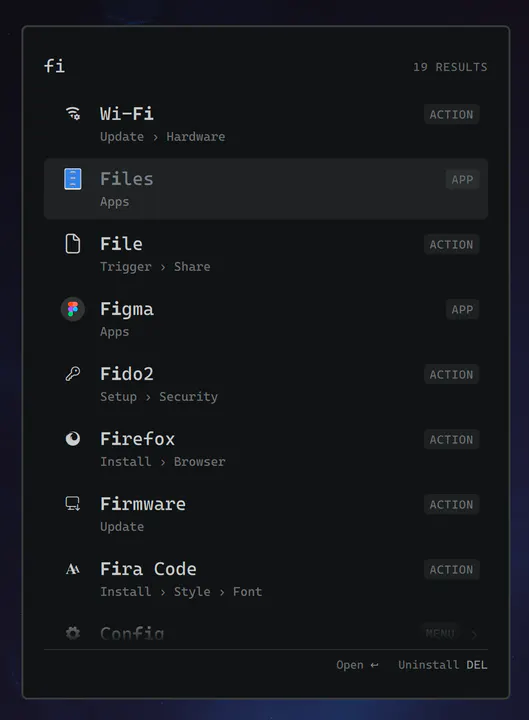Click the ACTION badge on Fira Code
Screen dimensions: 529x720
click(x=451, y=569)
